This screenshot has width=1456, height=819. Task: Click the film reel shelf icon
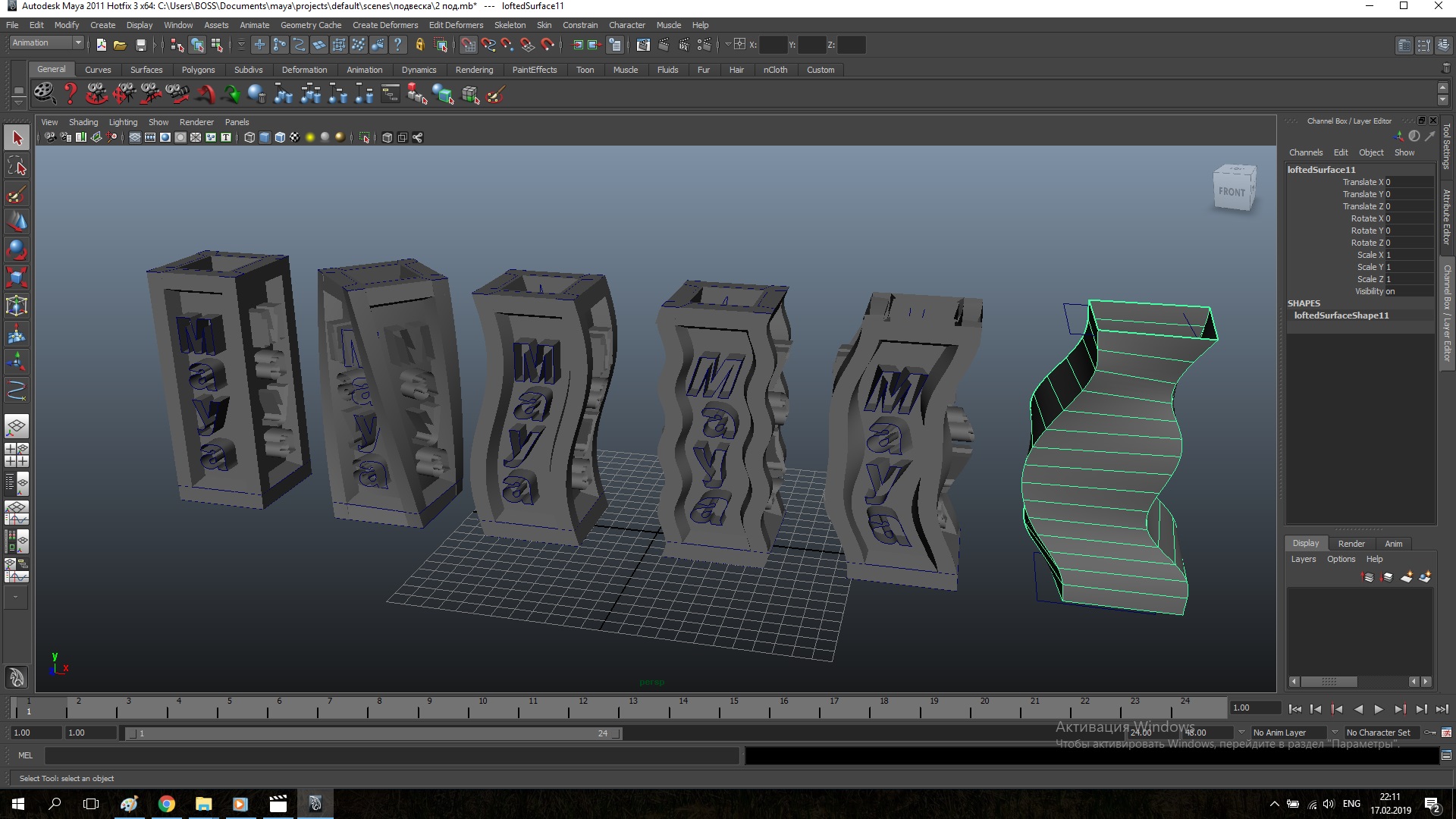45,94
